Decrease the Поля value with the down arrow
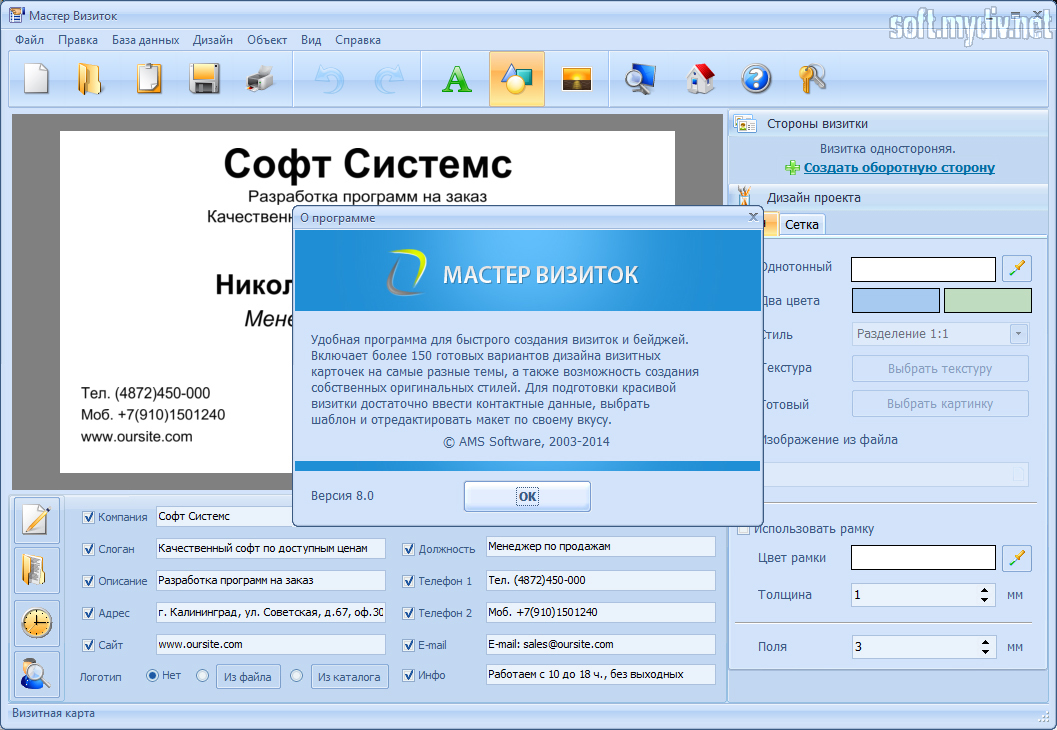The height and width of the screenshot is (730, 1057). pyautogui.click(x=985, y=651)
